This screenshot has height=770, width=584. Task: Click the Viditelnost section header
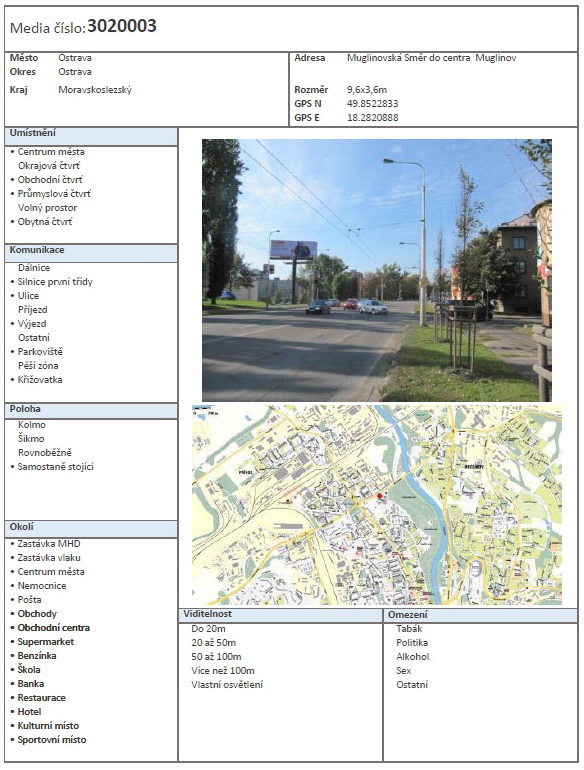pyautogui.click(x=280, y=615)
